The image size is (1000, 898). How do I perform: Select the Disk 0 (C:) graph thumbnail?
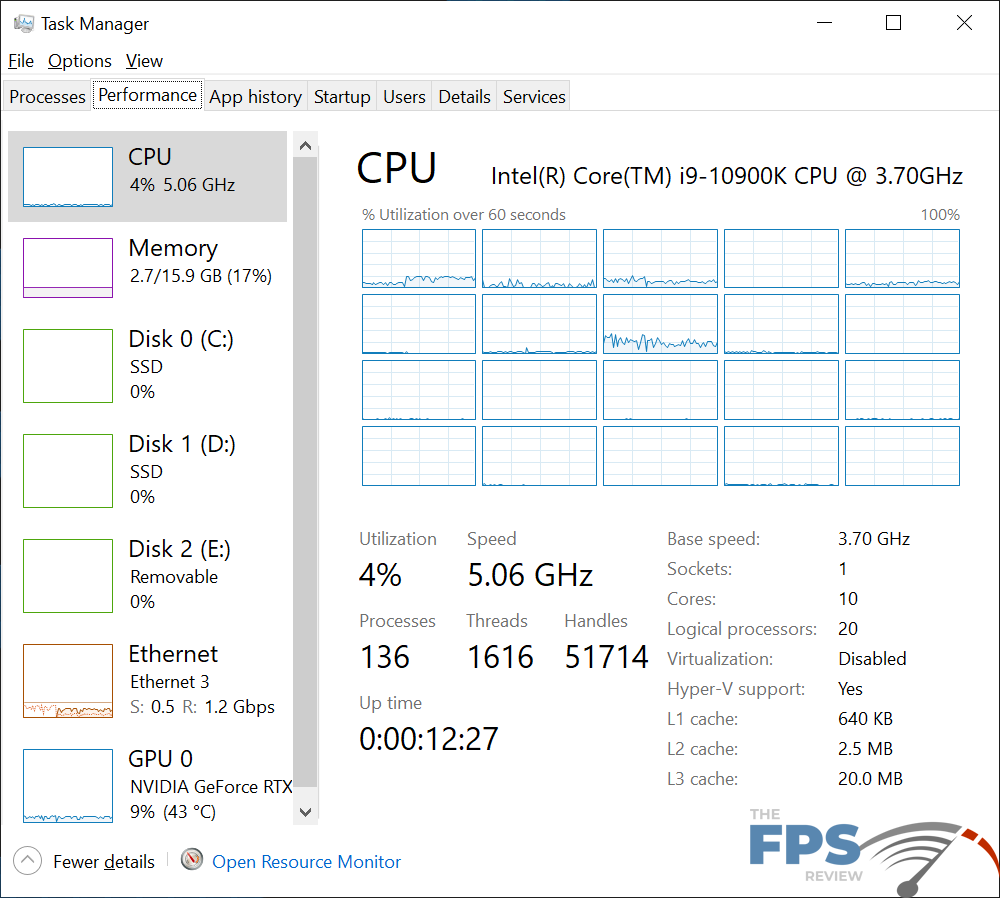(68, 365)
